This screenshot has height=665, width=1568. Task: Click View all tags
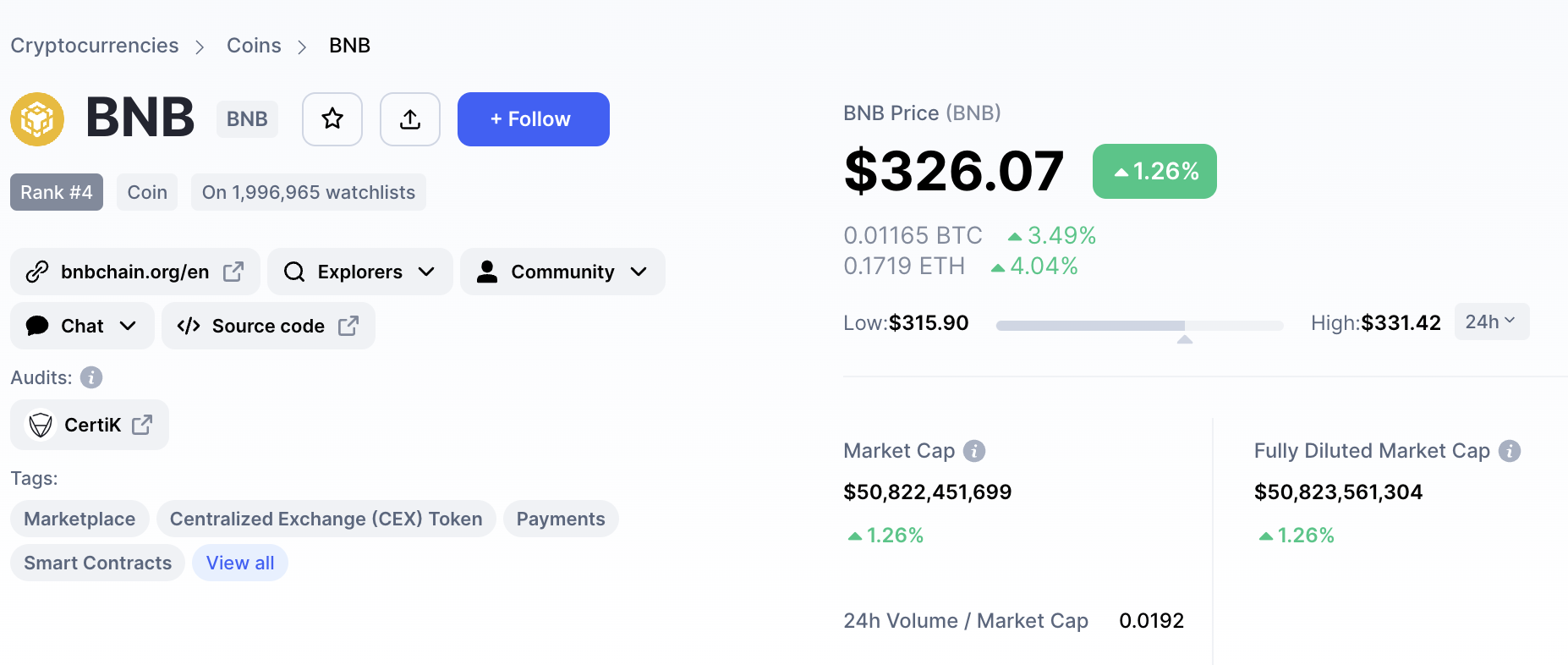(x=240, y=563)
